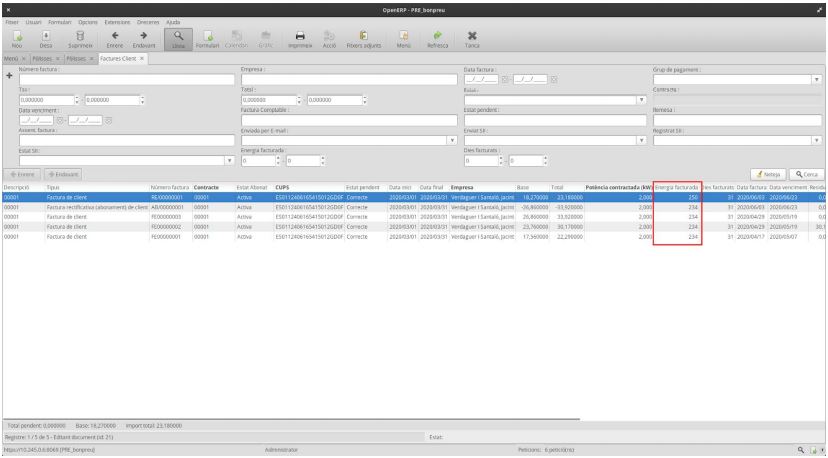The height and width of the screenshot is (458, 828).
Task: Click the Suprimeix delete icon
Action: pyautogui.click(x=80, y=37)
